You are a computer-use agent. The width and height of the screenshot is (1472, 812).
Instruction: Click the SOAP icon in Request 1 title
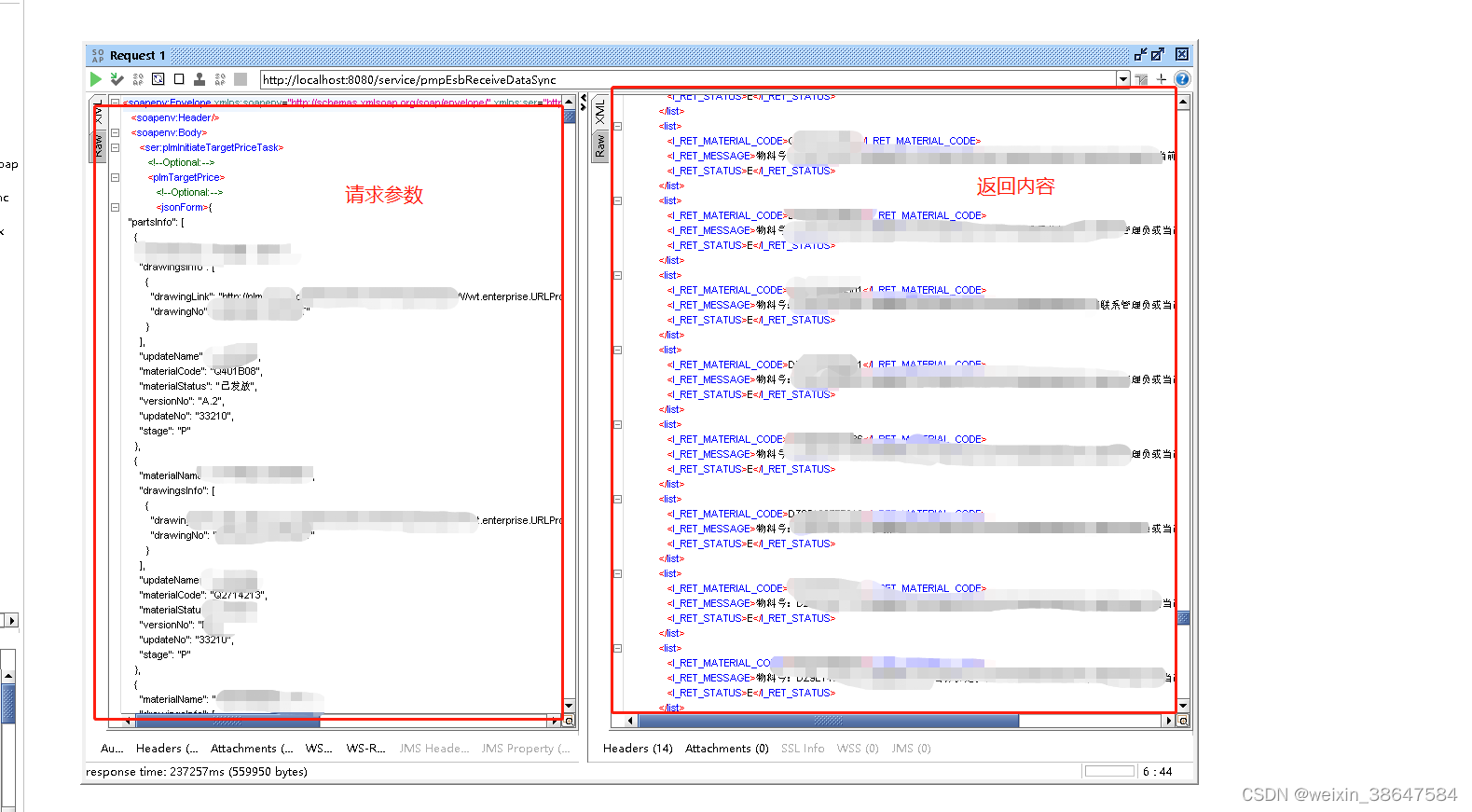tap(98, 56)
